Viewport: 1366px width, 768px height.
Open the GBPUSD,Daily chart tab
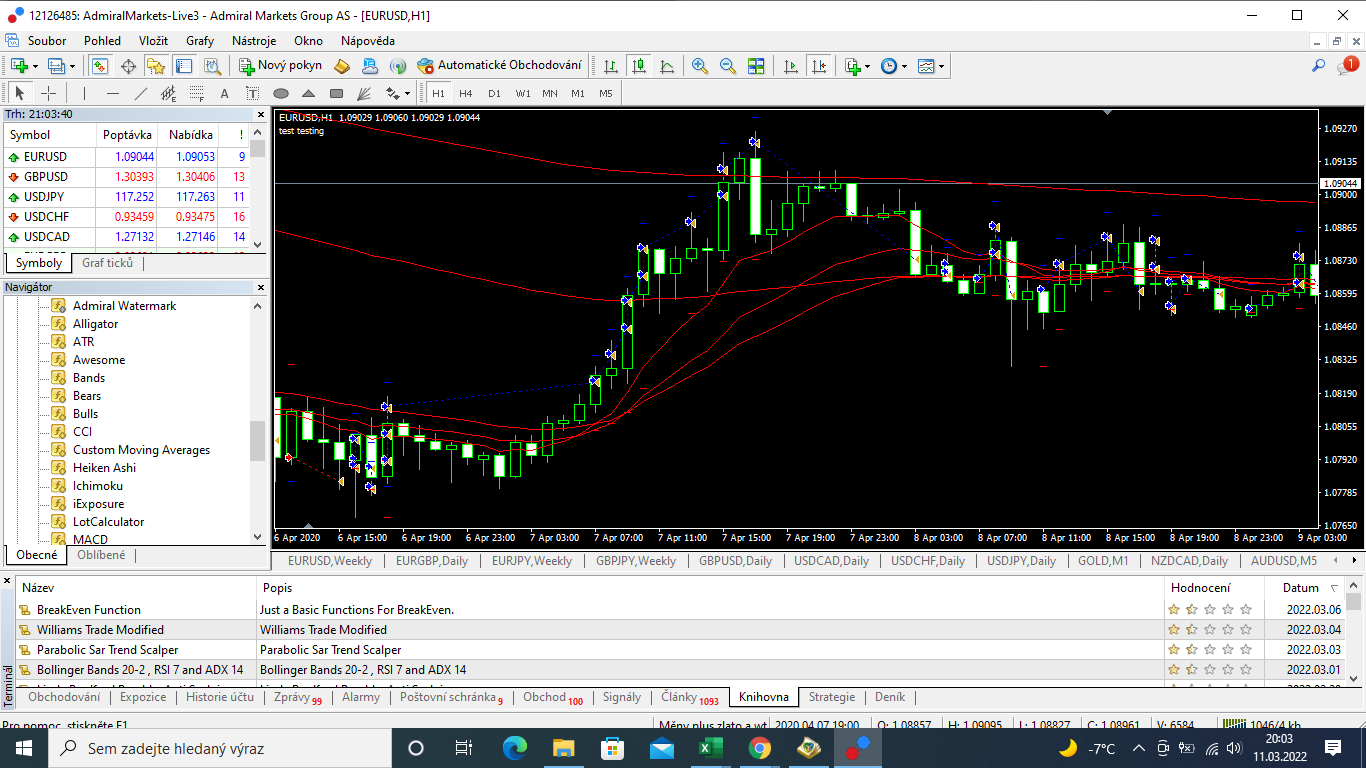coord(735,561)
